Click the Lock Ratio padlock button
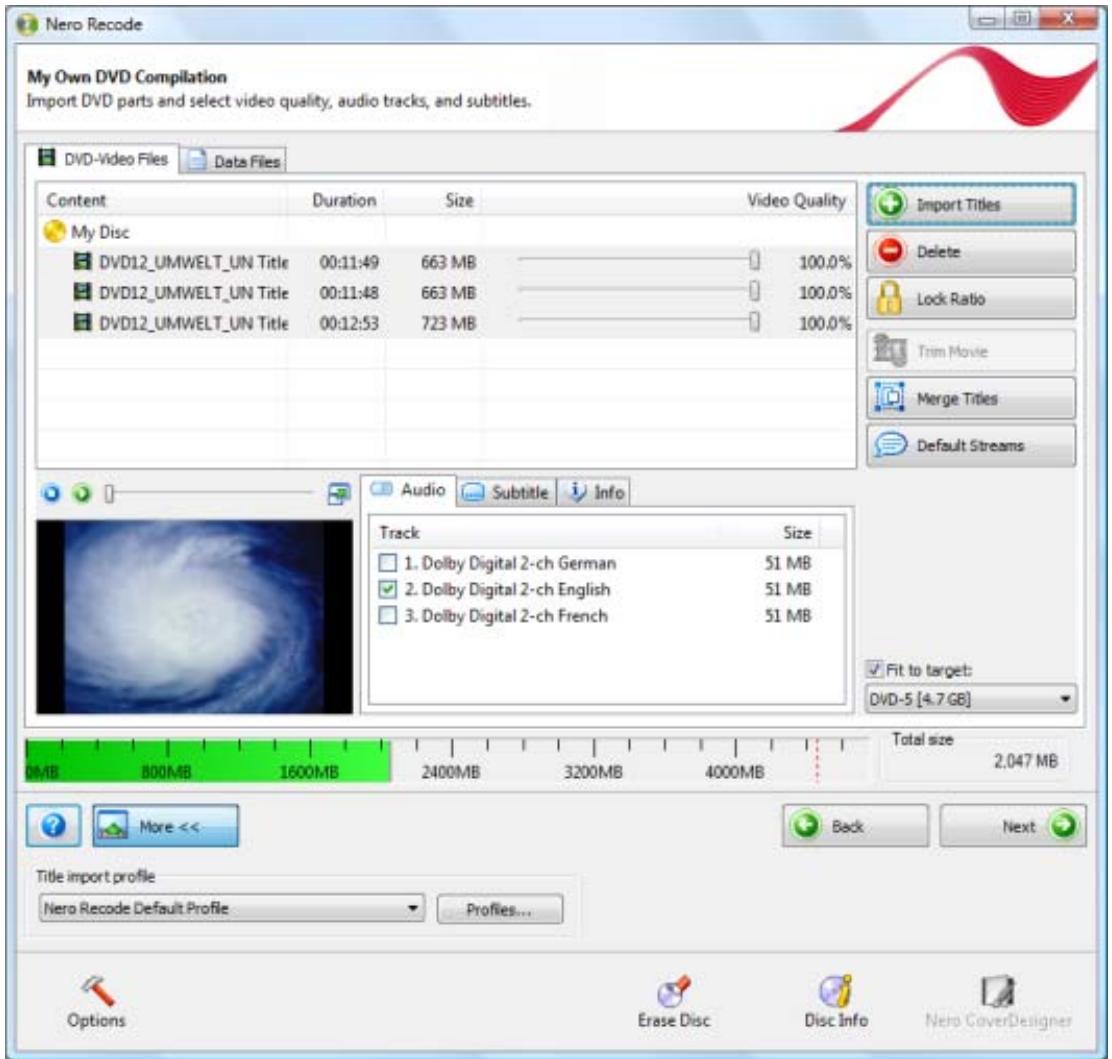 tap(970, 299)
